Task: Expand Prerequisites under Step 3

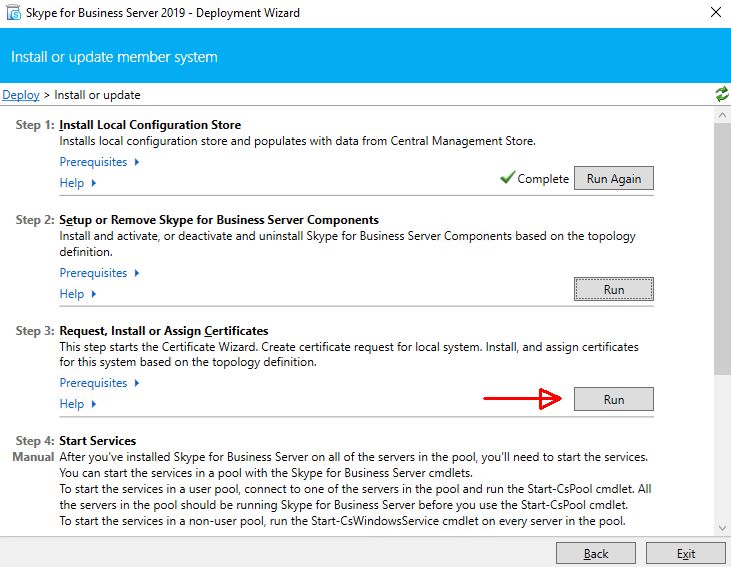Action: pos(99,383)
